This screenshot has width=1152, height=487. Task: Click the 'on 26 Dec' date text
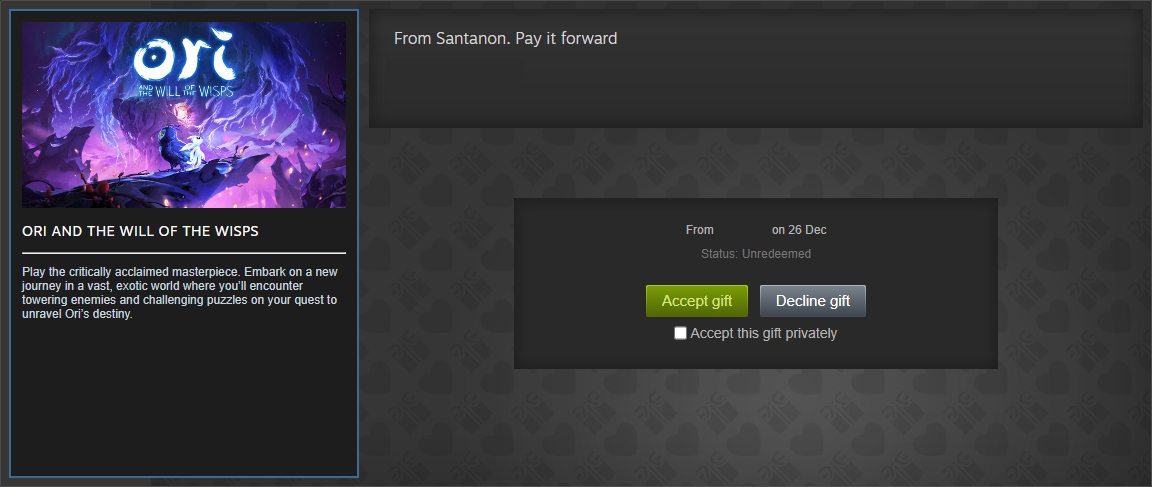pyautogui.click(x=799, y=230)
